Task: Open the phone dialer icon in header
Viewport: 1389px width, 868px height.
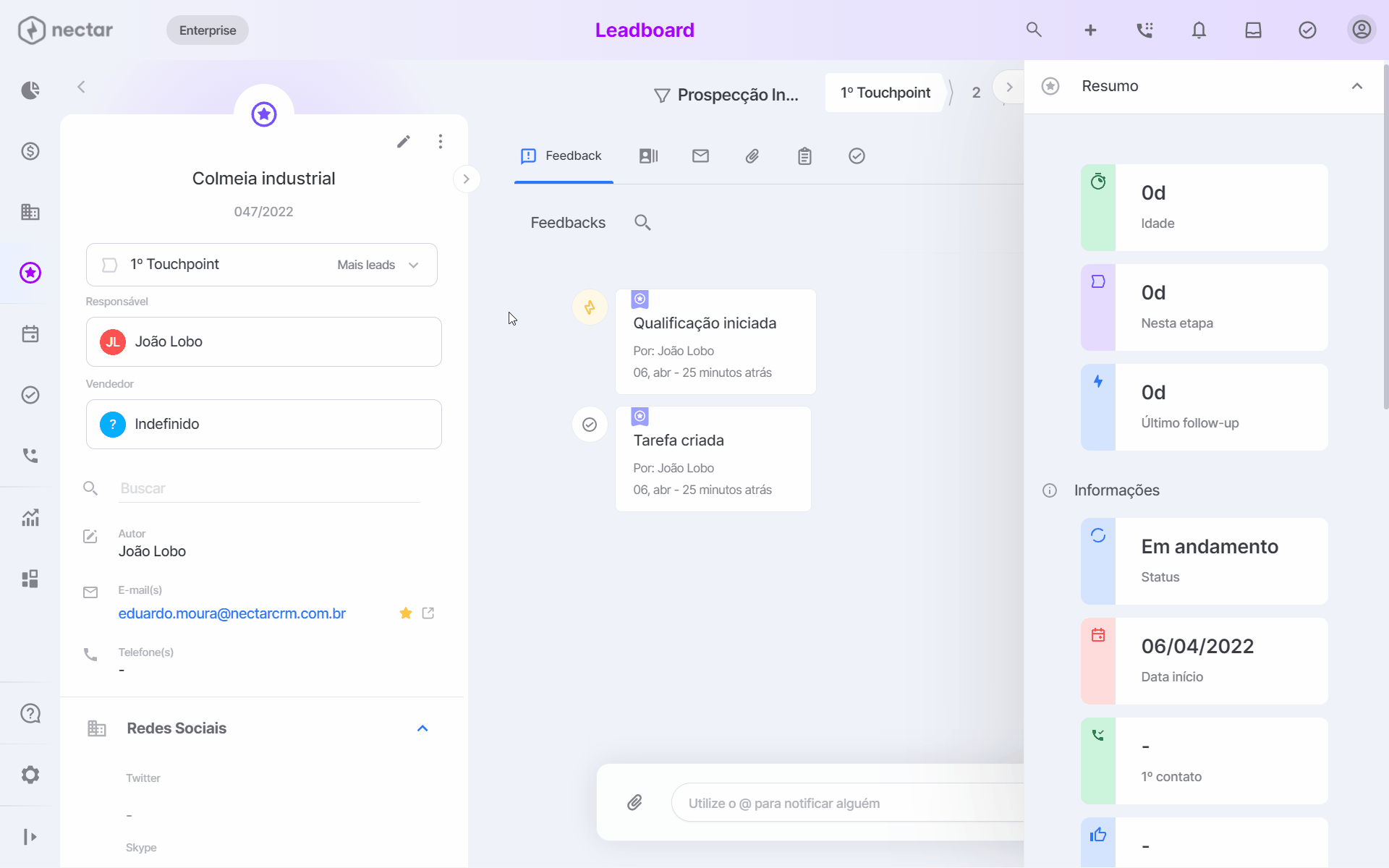Action: click(1144, 30)
